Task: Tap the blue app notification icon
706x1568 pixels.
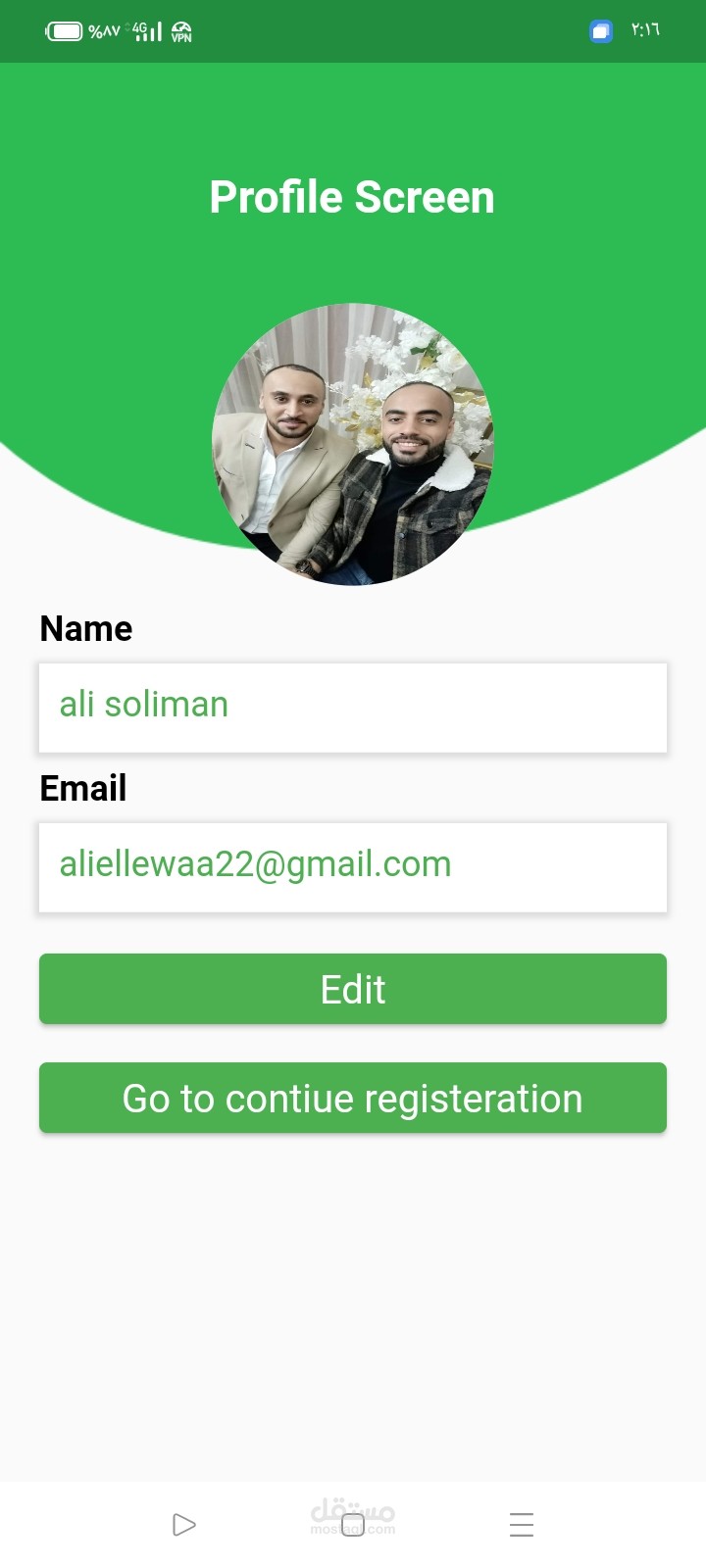Action: [601, 31]
